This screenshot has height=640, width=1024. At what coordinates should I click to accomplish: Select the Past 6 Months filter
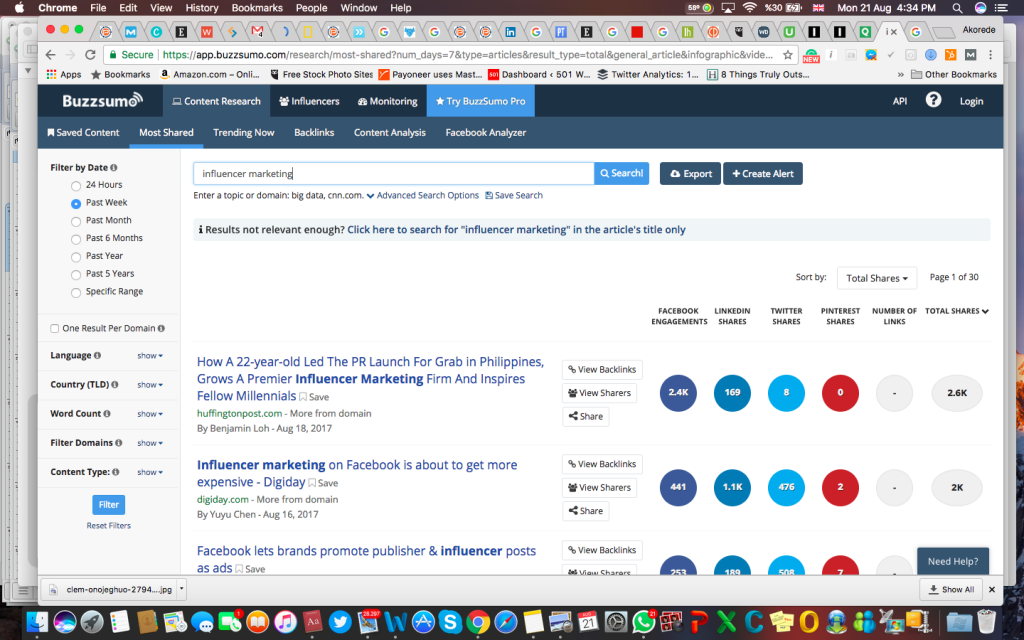(x=76, y=239)
